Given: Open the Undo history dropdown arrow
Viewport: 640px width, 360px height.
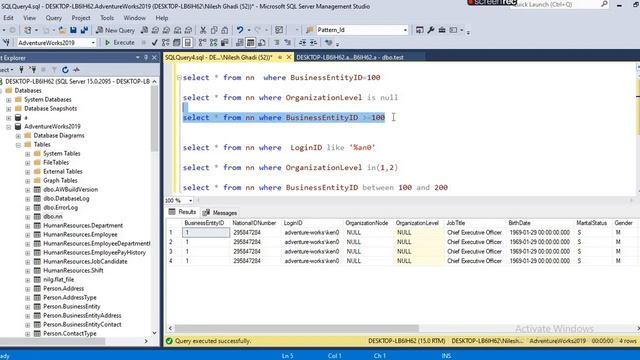Looking at the screenshot, I should coord(249,30).
